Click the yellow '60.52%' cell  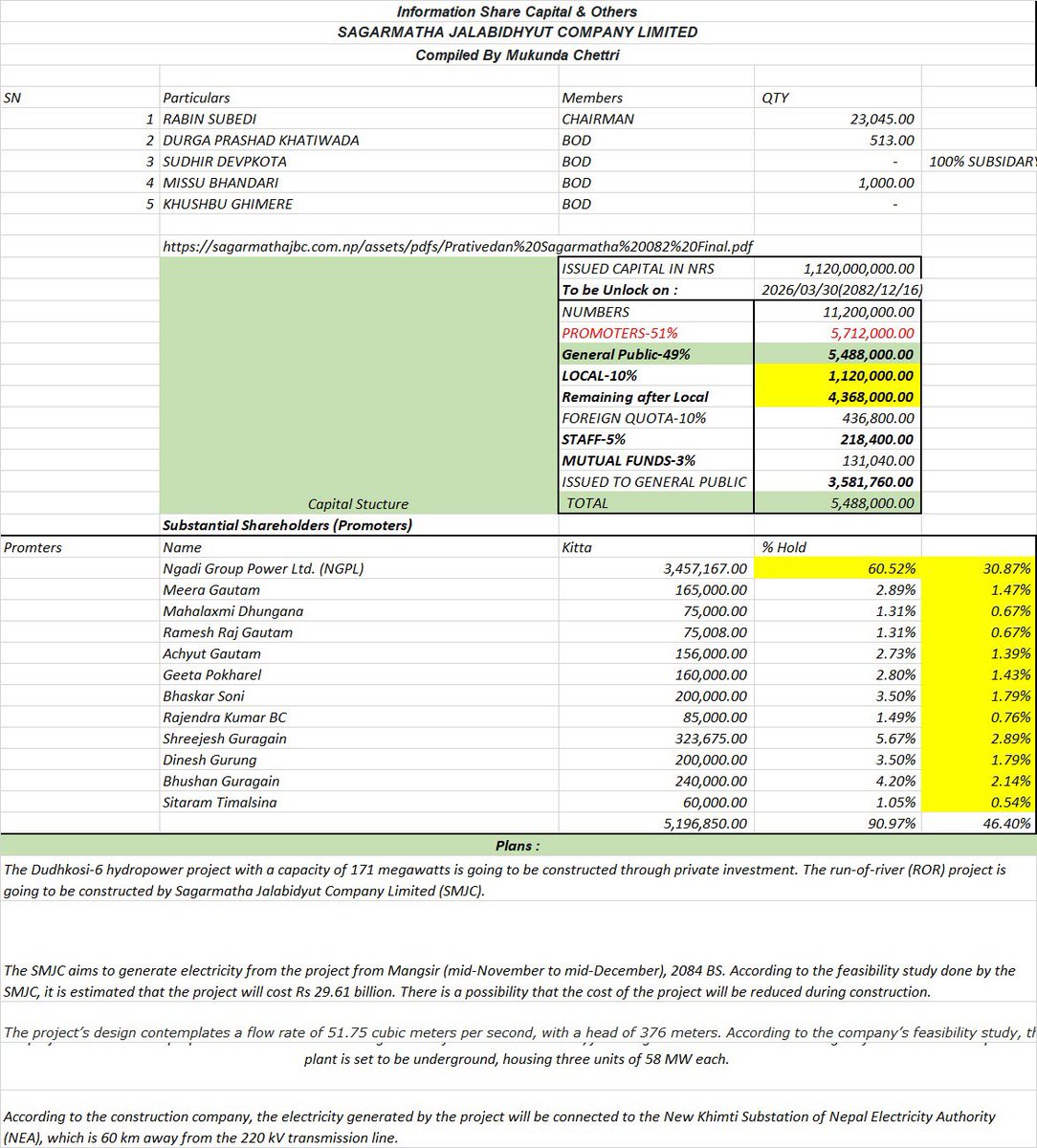837,568
